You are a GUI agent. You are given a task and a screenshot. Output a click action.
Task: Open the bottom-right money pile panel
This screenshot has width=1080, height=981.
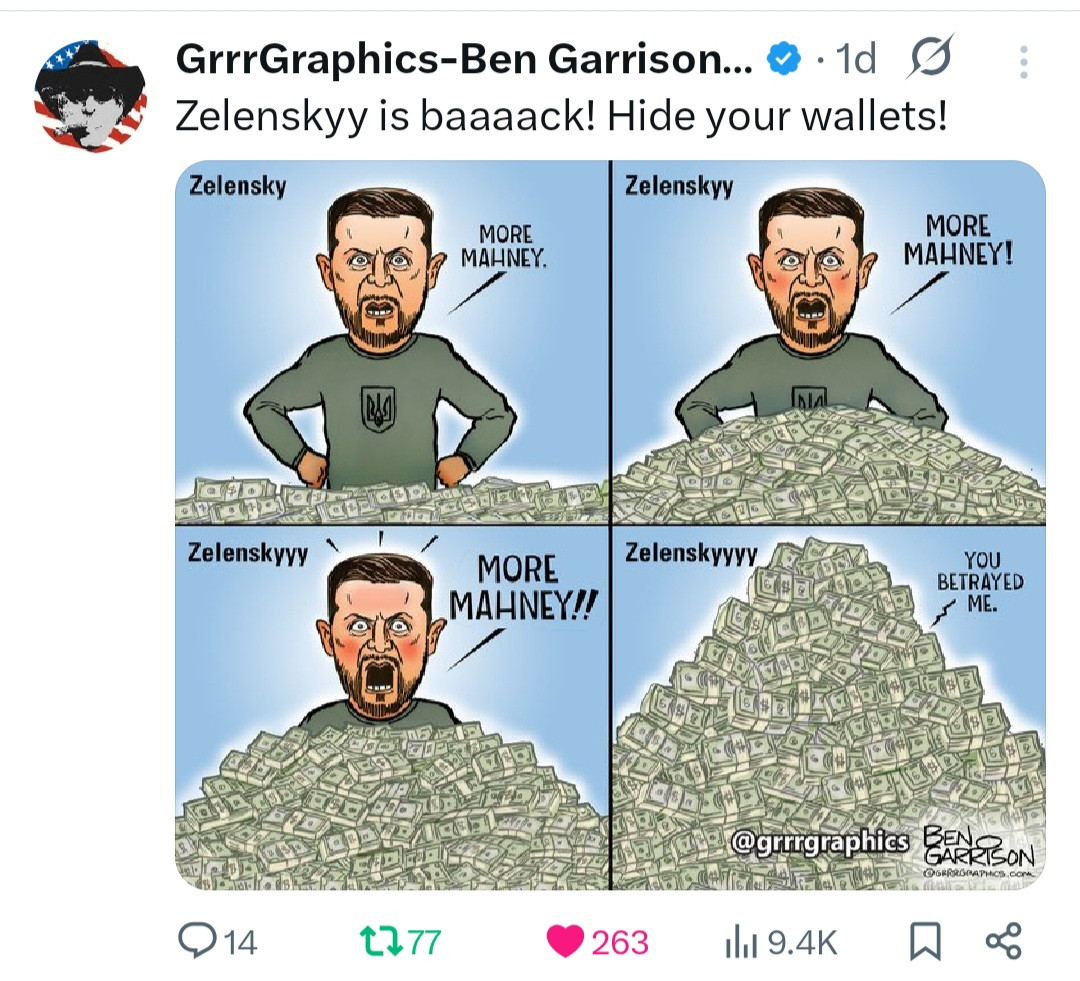coord(829,708)
